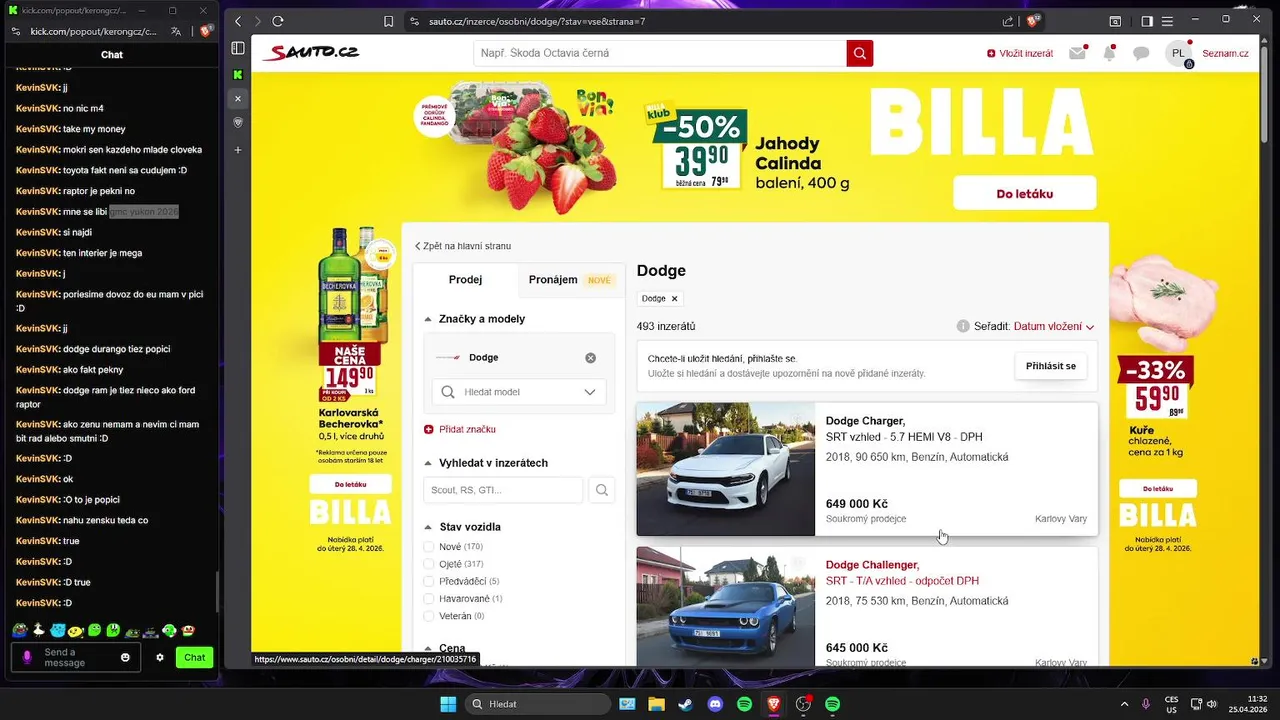Check the Nové vehicle condition box
Screen dimensions: 1280x720
(429, 547)
